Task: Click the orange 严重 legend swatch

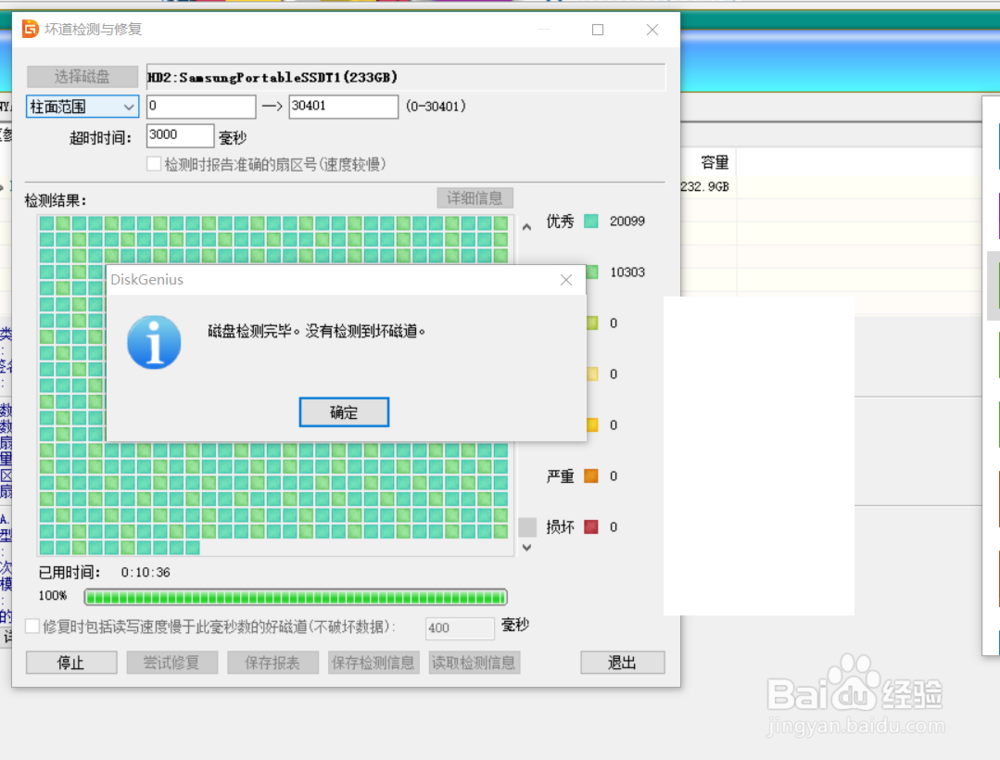Action: click(x=589, y=476)
